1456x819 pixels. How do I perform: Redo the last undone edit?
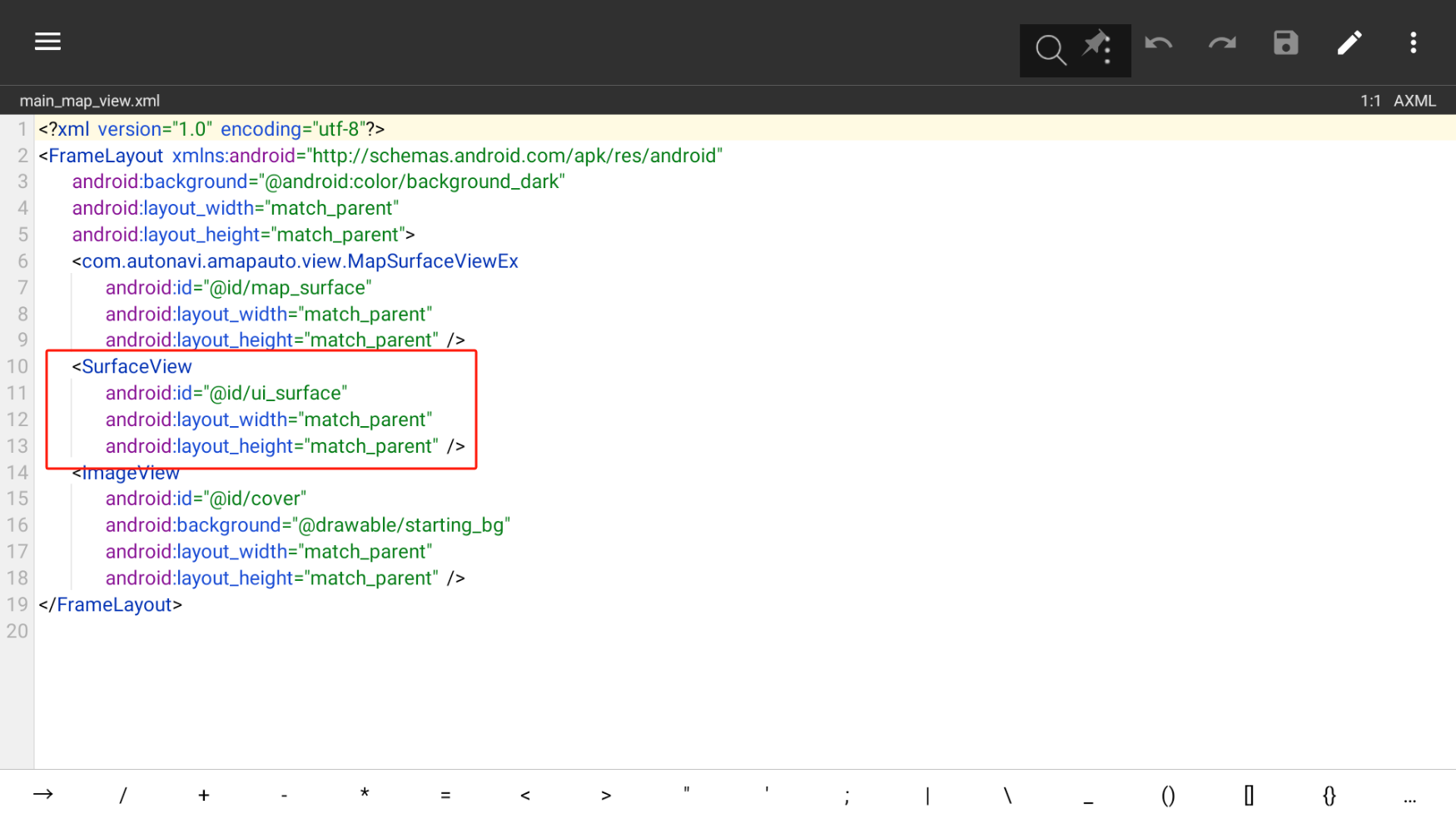(1222, 43)
